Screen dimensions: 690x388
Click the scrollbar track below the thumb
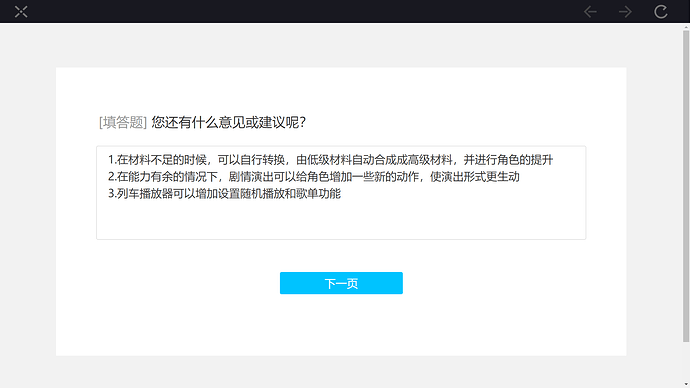tap(686, 361)
